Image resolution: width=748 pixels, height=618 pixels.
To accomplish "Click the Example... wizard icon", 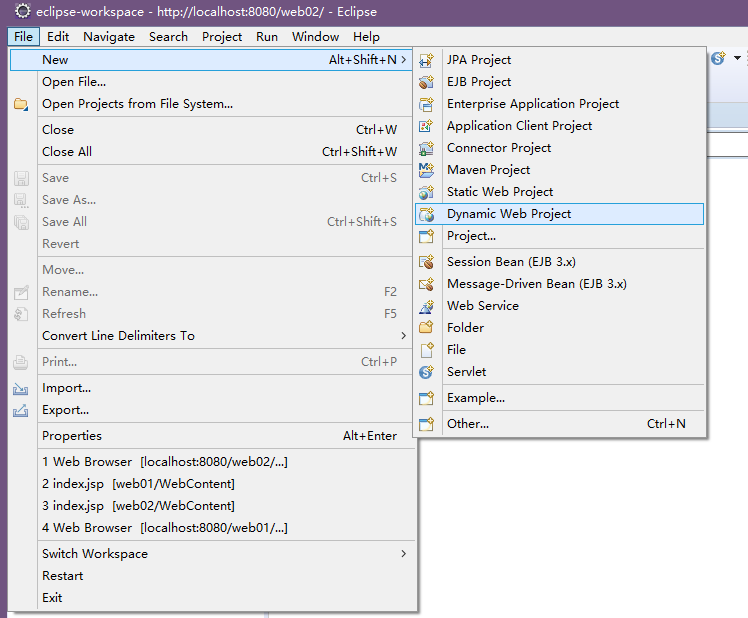I will tap(426, 398).
